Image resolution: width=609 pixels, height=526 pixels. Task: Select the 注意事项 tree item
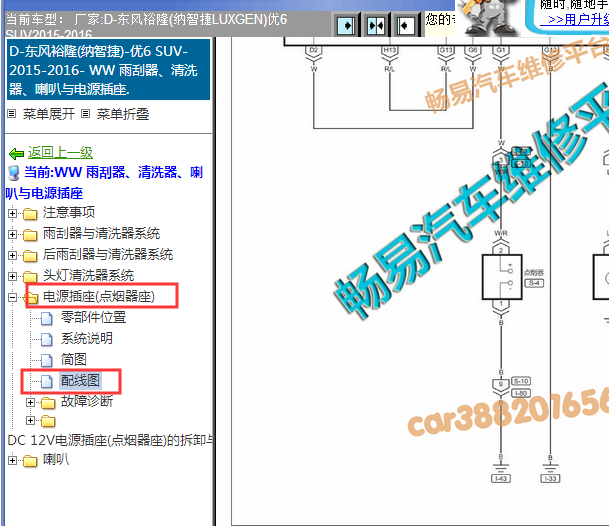(69, 212)
